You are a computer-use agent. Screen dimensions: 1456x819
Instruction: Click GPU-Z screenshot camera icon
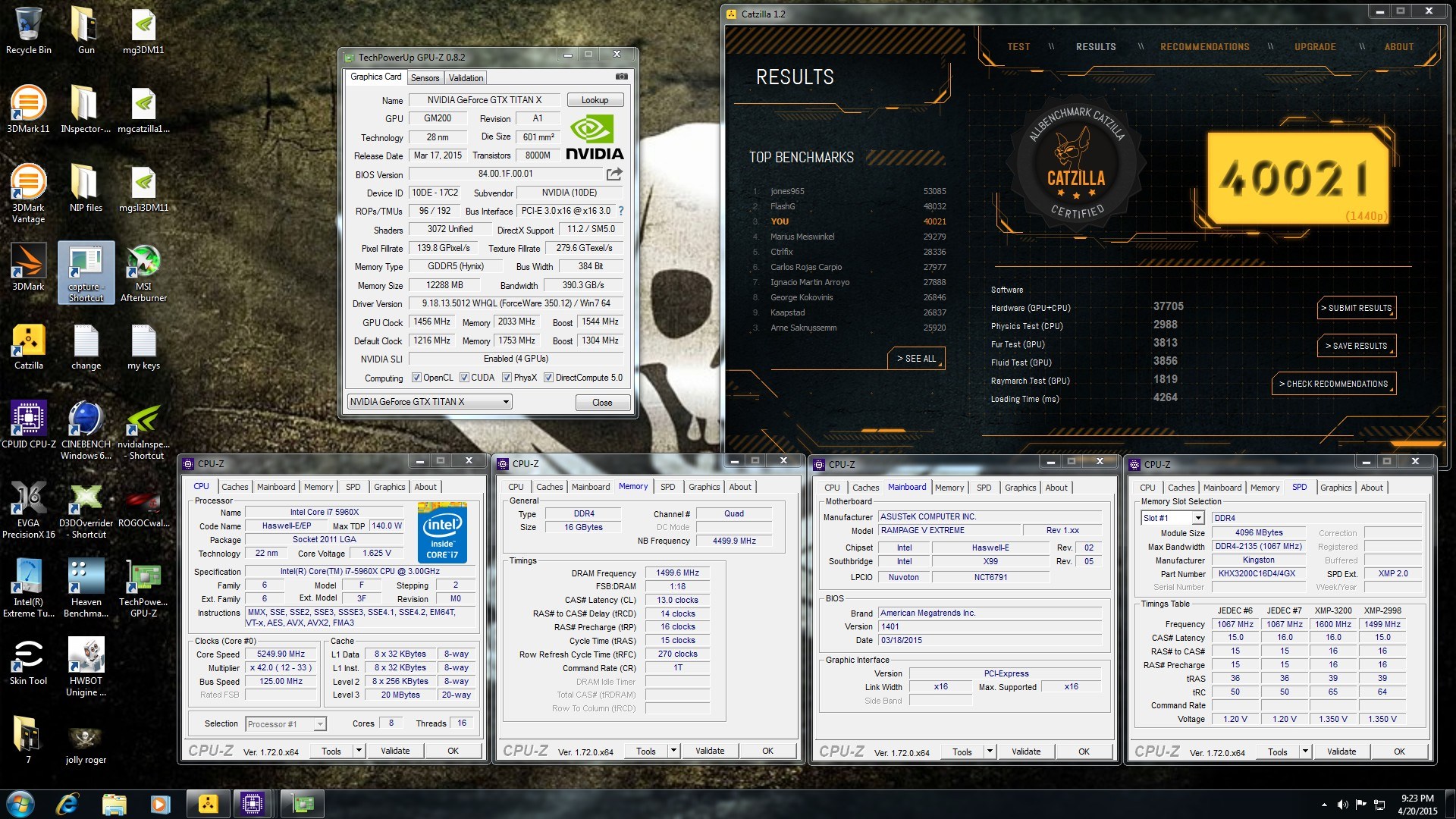pos(621,77)
